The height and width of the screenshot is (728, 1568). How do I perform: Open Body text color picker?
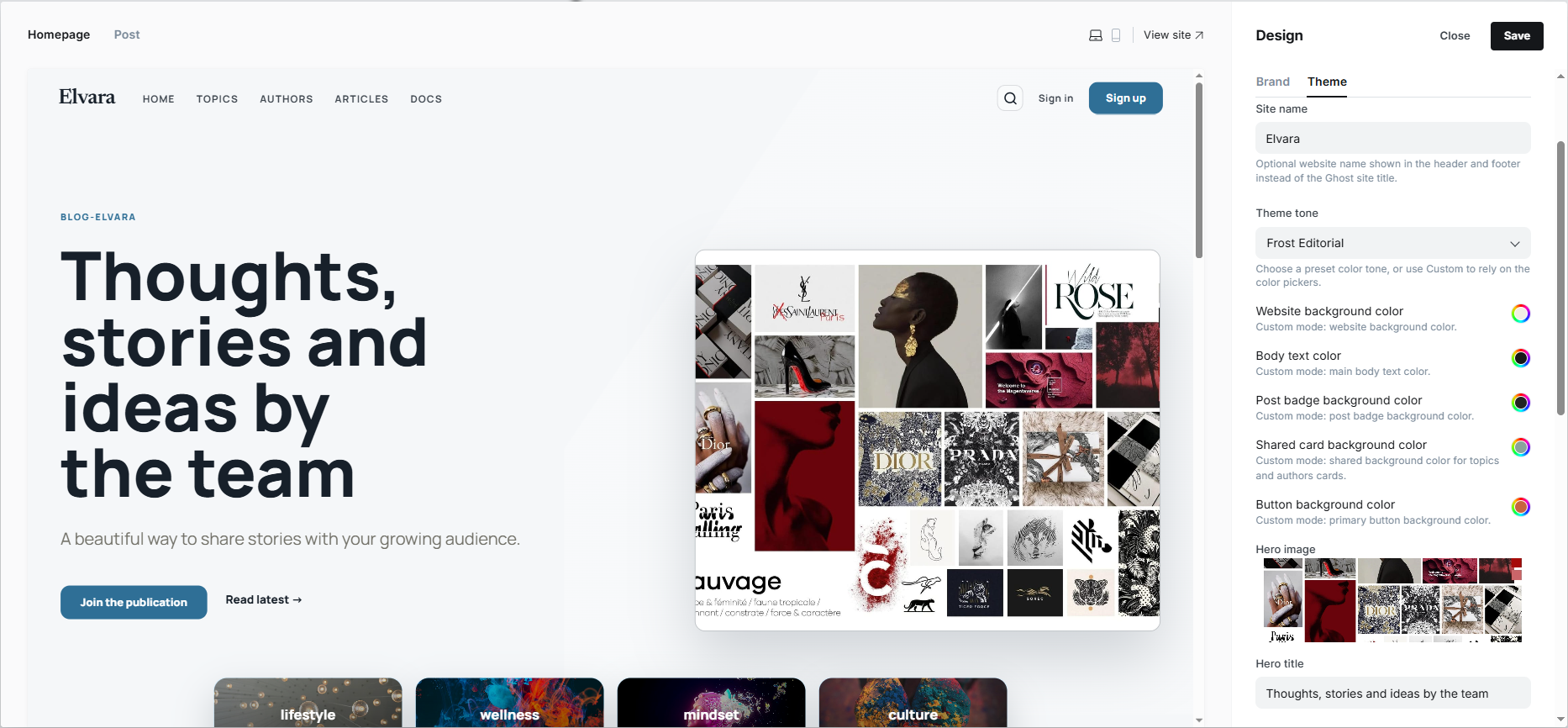pos(1521,358)
